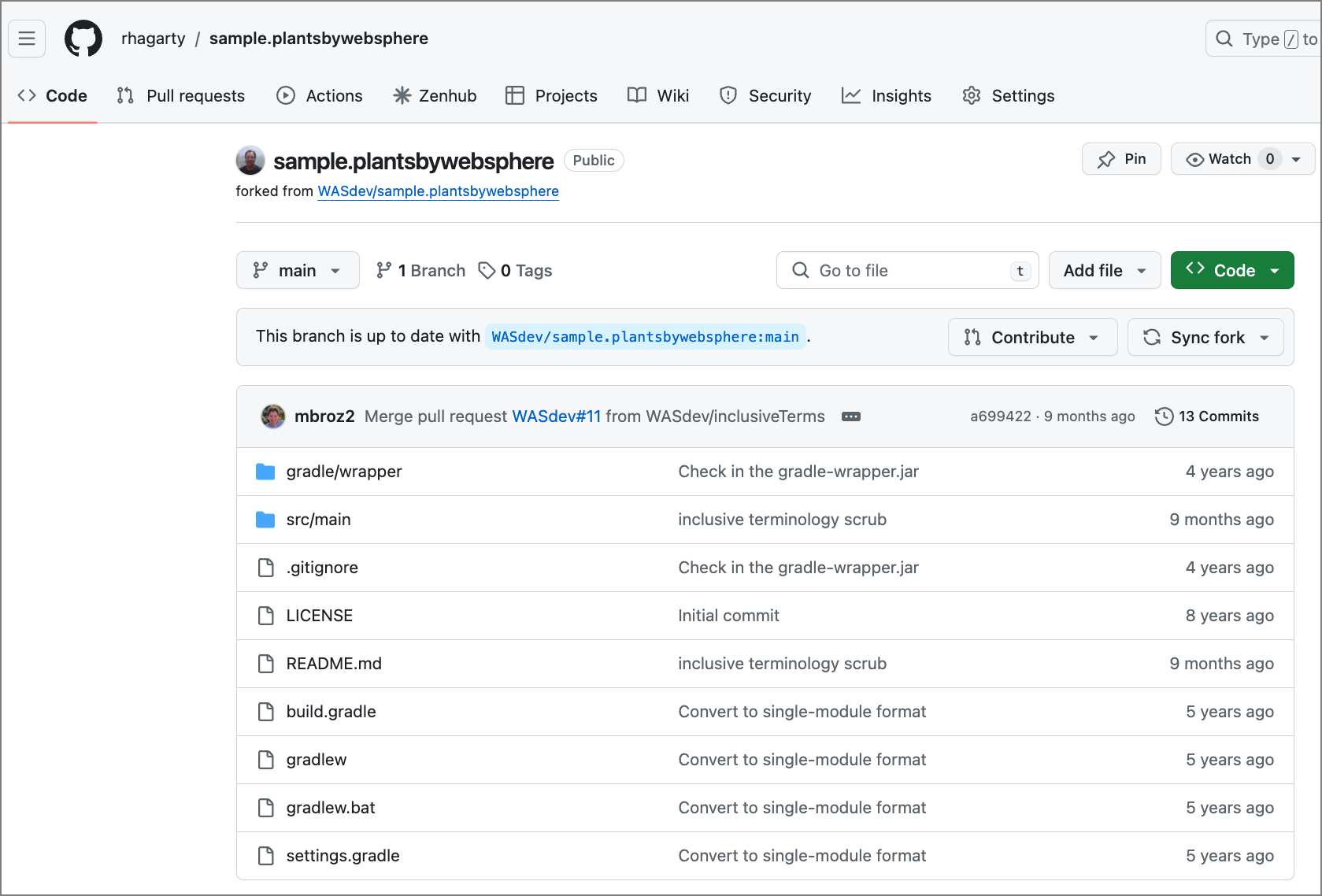The width and height of the screenshot is (1322, 896).
Task: Open the main branch selector dropdown
Action: coord(298,271)
